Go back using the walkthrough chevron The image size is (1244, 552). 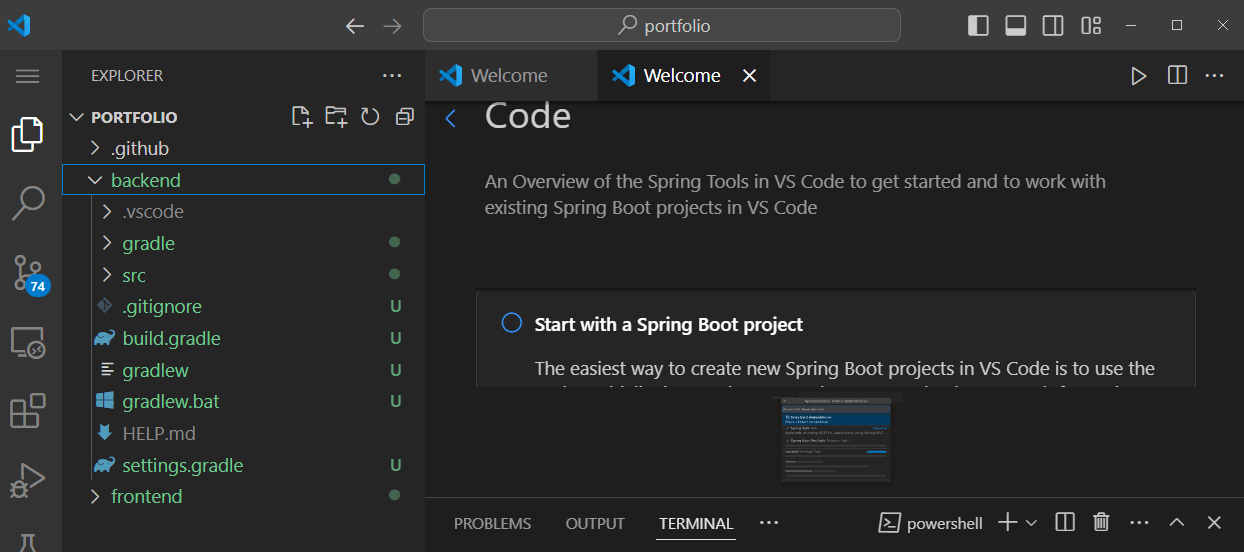tap(451, 118)
